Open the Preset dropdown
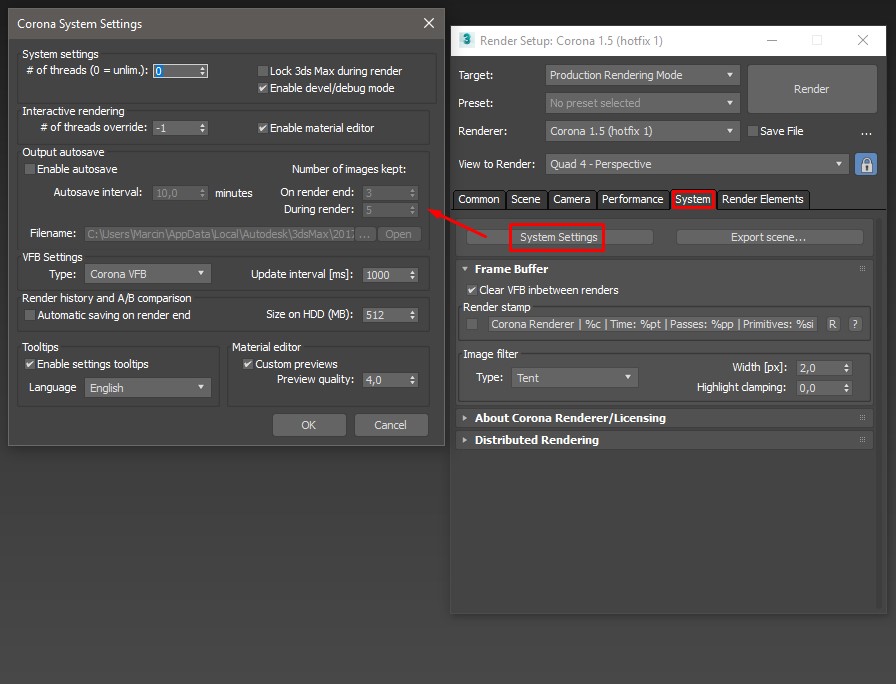The image size is (896, 684). coord(642,103)
